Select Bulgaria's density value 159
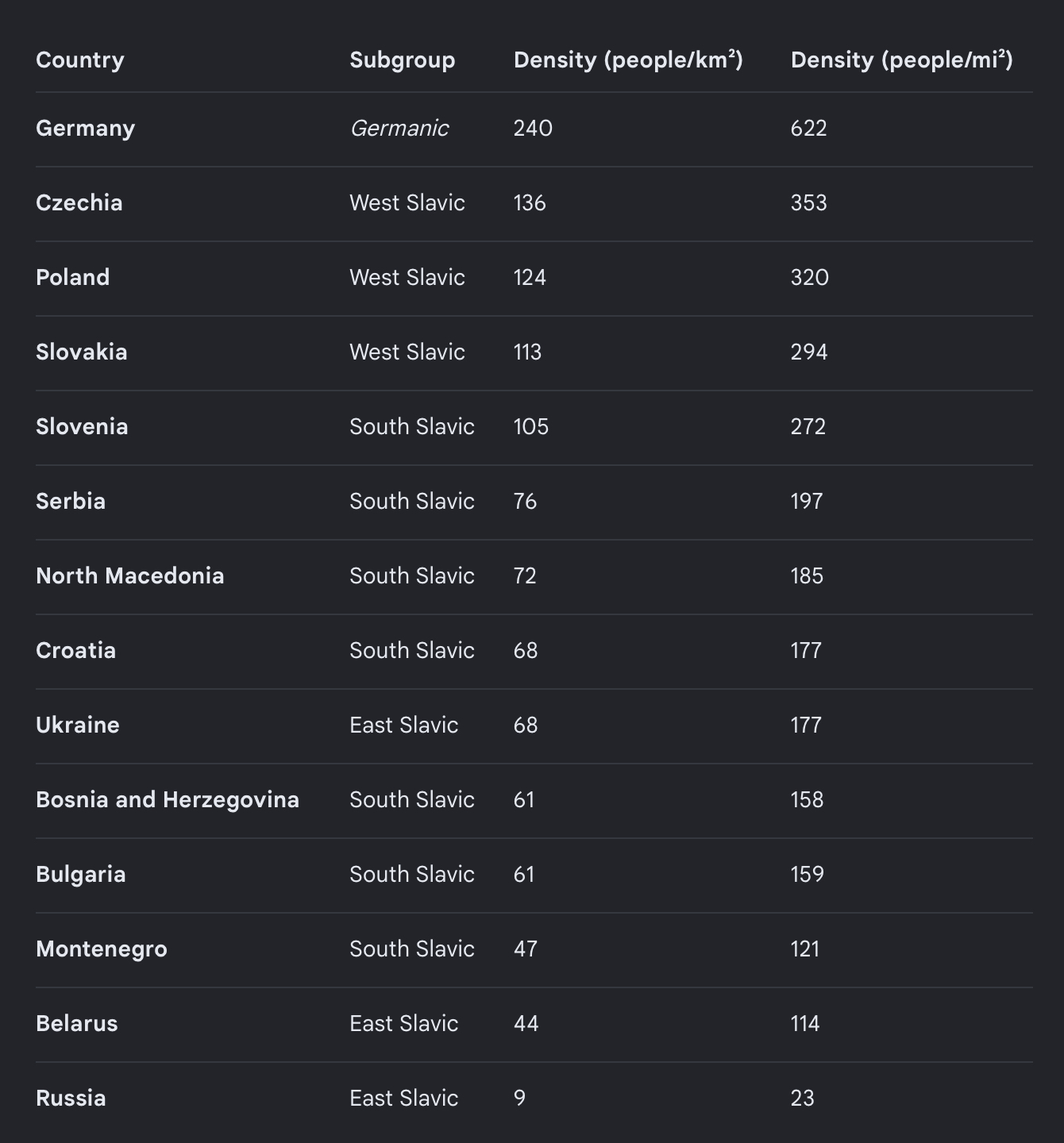The width and height of the screenshot is (1064, 1143). (808, 875)
